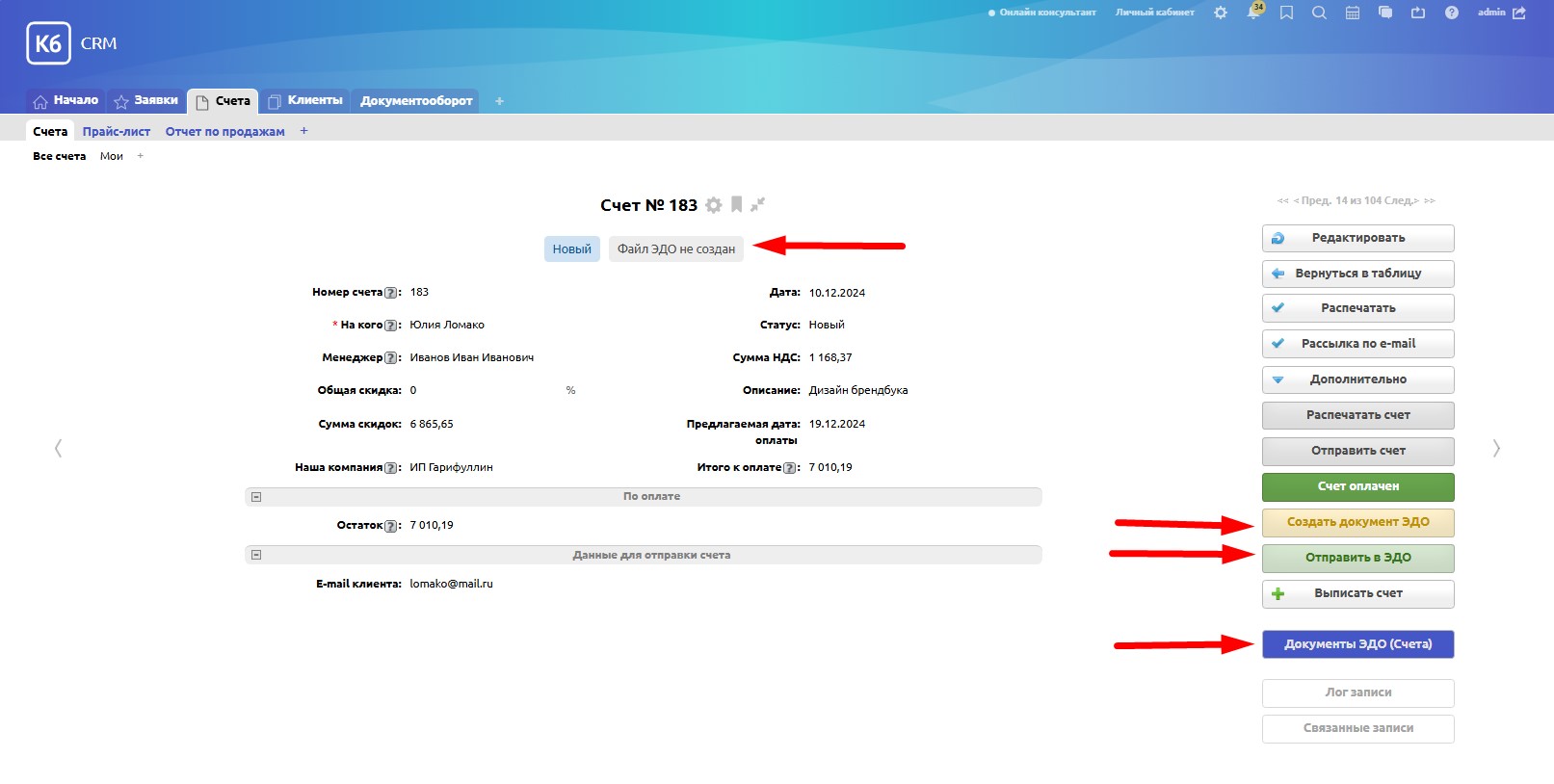Screen dimensions: 1554x784
Task: Collapse the Данные для отправки счета section
Action: (256, 555)
